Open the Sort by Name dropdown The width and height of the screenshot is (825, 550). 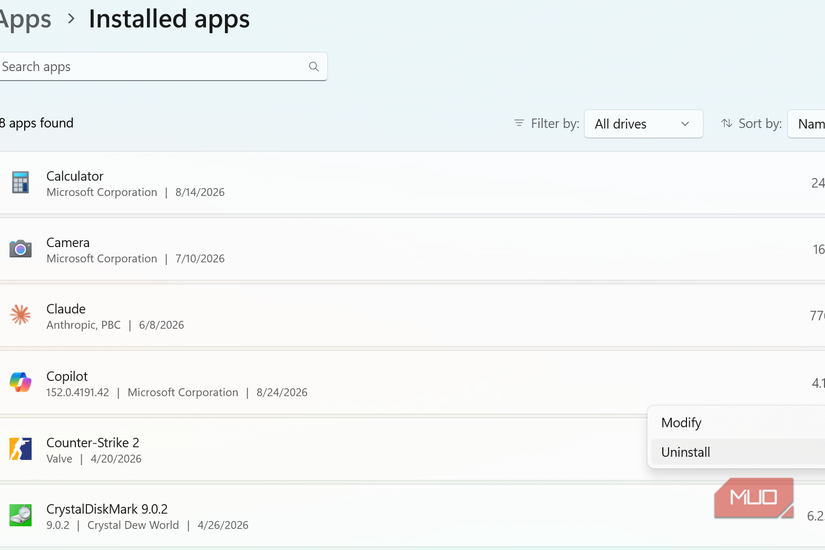point(806,124)
